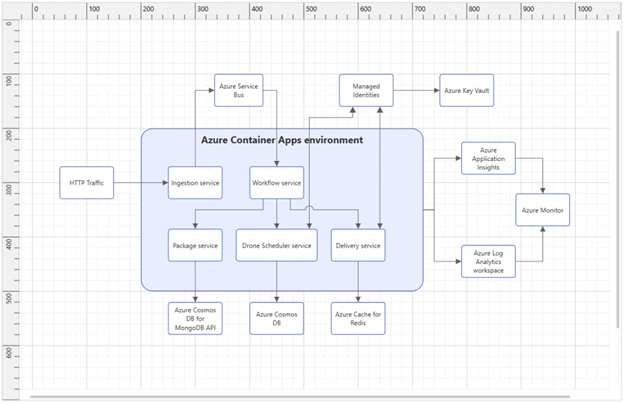Viewport: 624px width, 403px height.
Task: Select the Workflow service box
Action: tap(277, 182)
